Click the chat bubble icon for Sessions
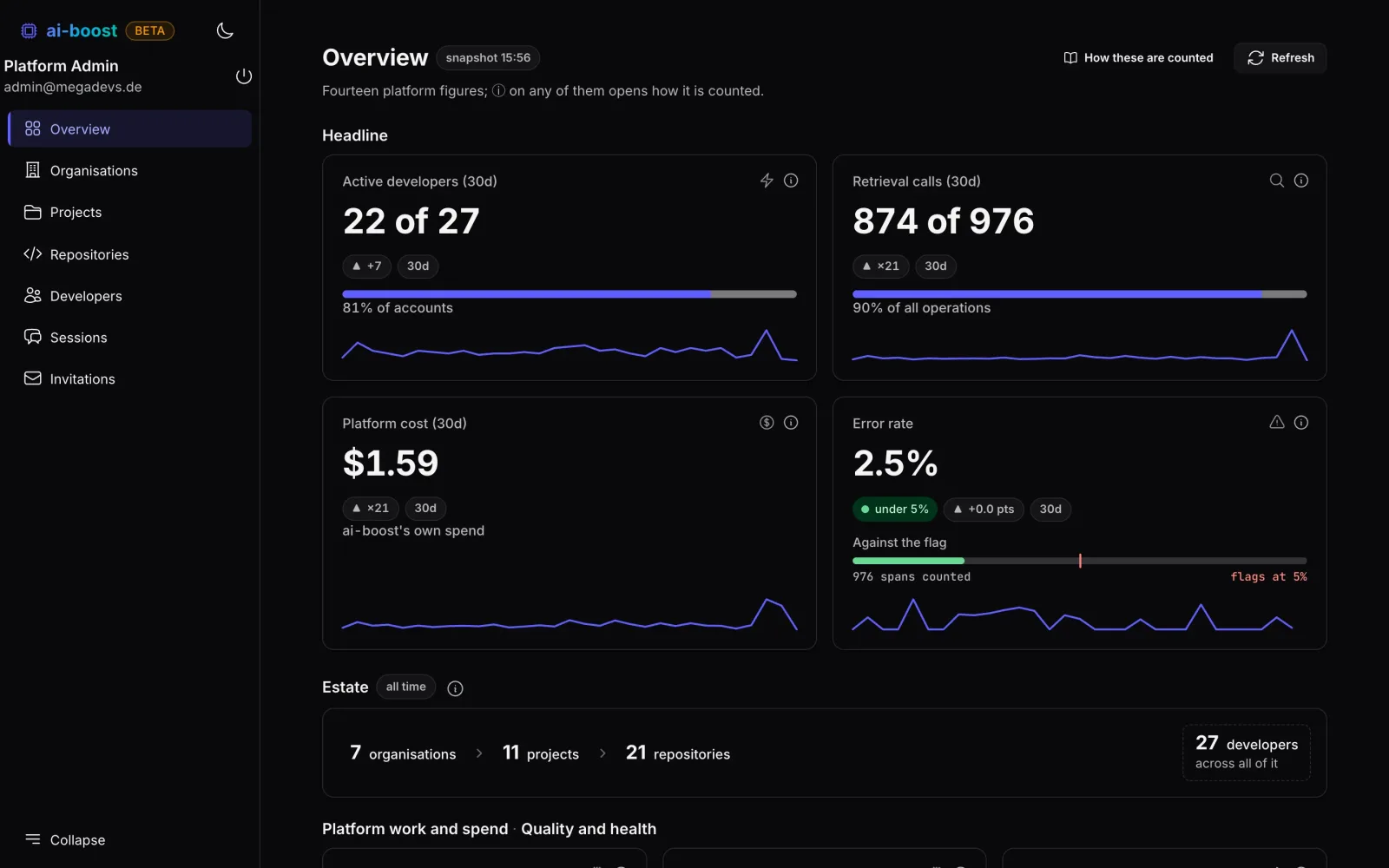This screenshot has width=1389, height=868. pos(33,337)
